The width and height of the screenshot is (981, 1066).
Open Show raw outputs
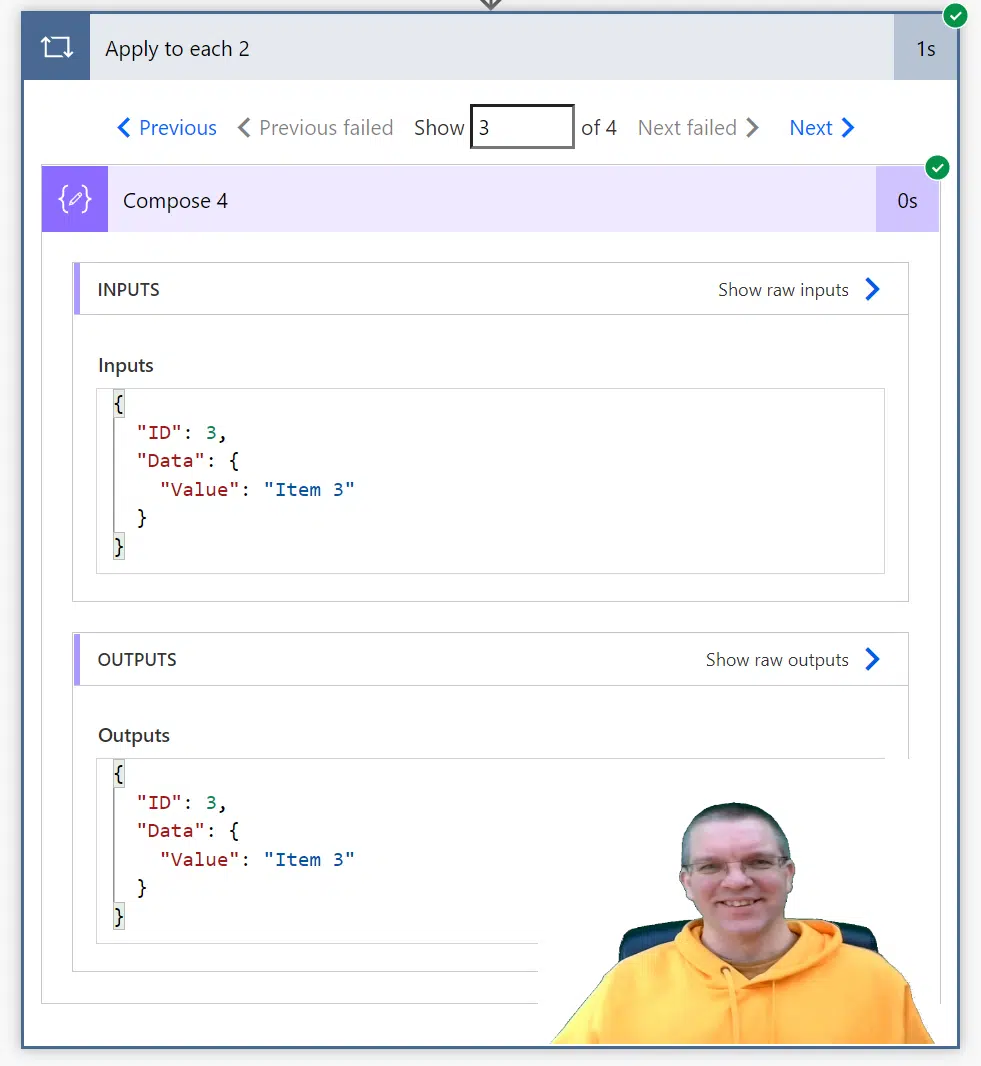click(777, 659)
